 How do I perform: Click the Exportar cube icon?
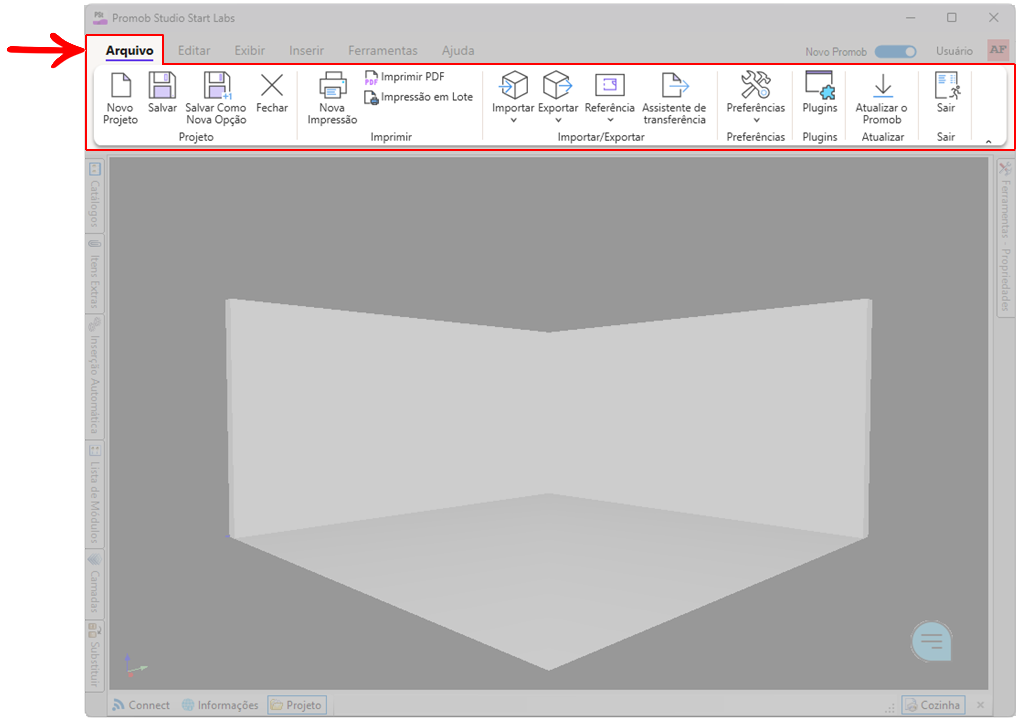558,85
